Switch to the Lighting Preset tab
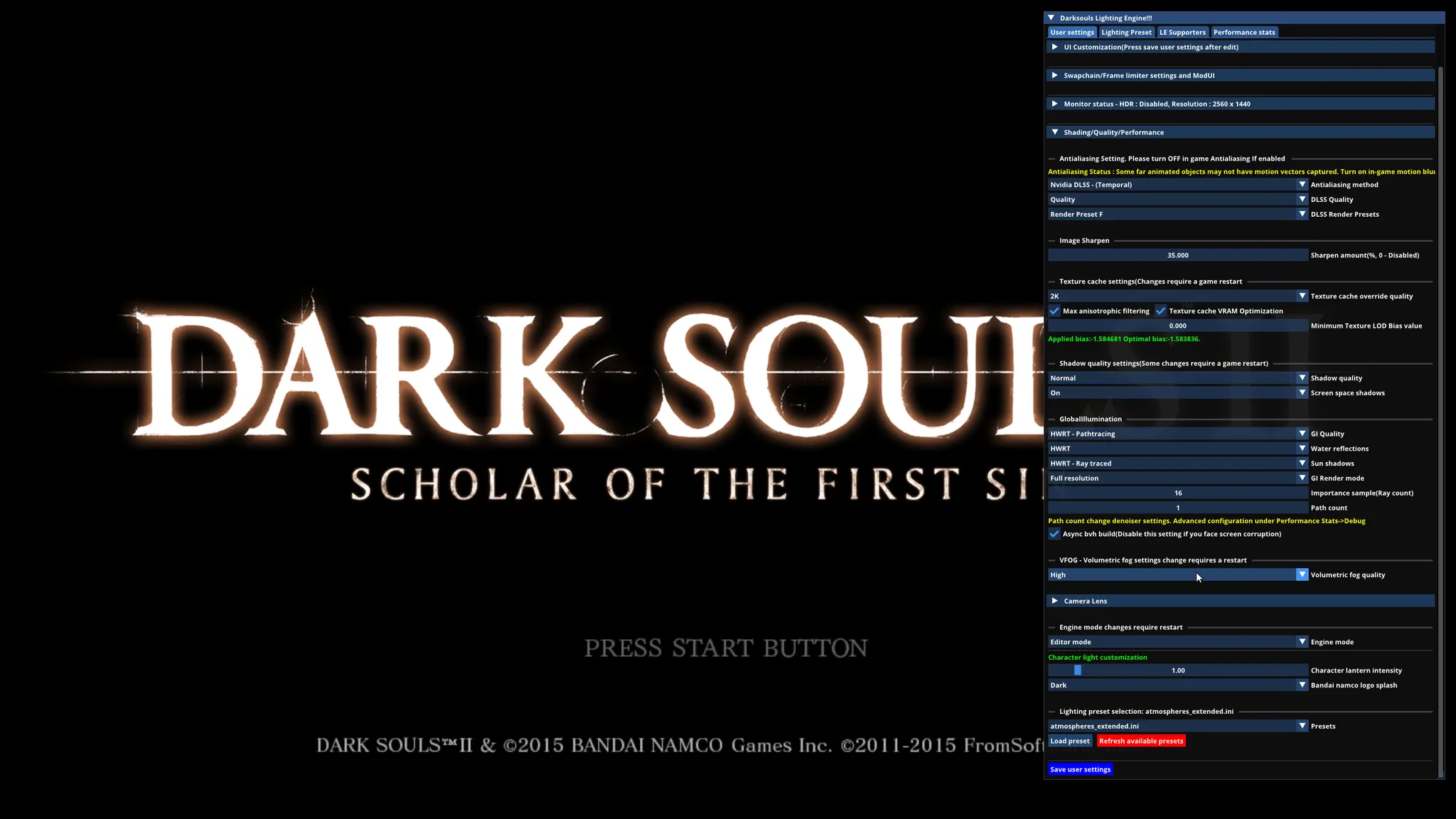The width and height of the screenshot is (1456, 819). [1126, 32]
